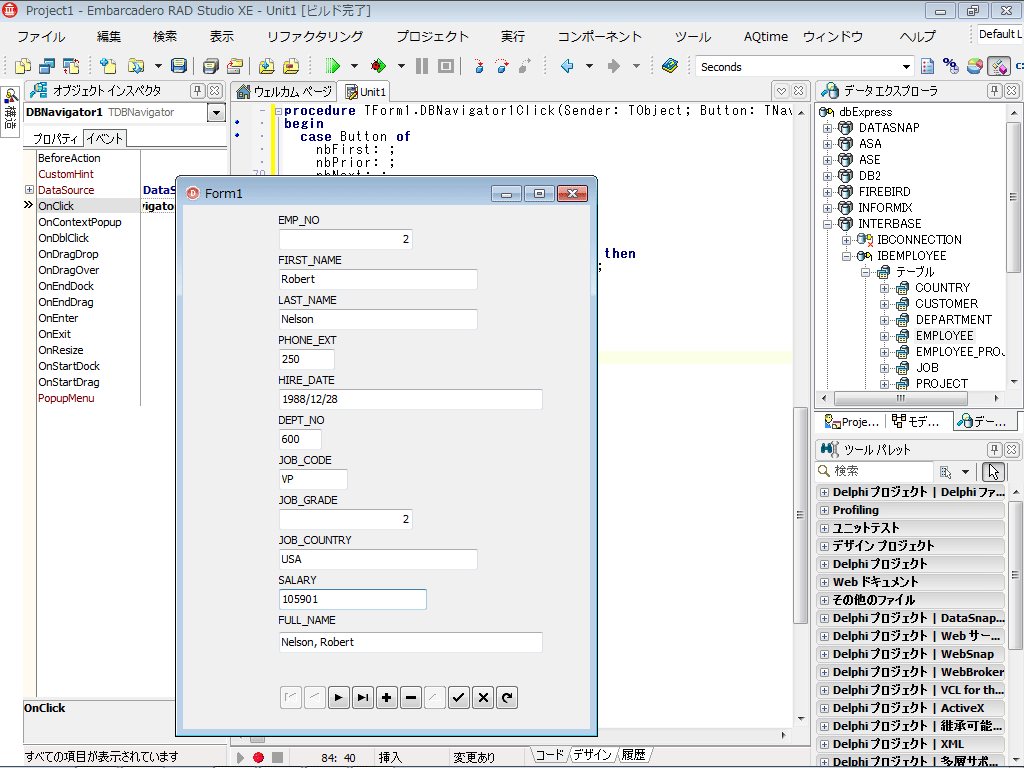Click the Back navigation blue arrow
1024x768 pixels.
(x=567, y=66)
